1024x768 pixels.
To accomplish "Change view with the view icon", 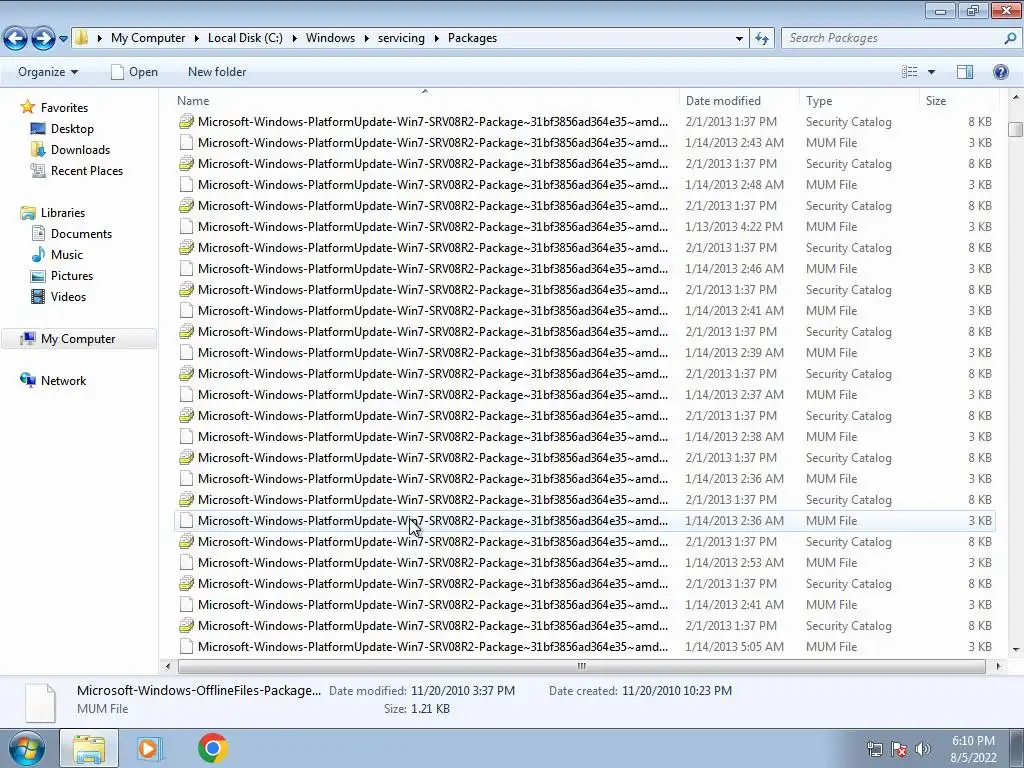I will click(x=910, y=72).
